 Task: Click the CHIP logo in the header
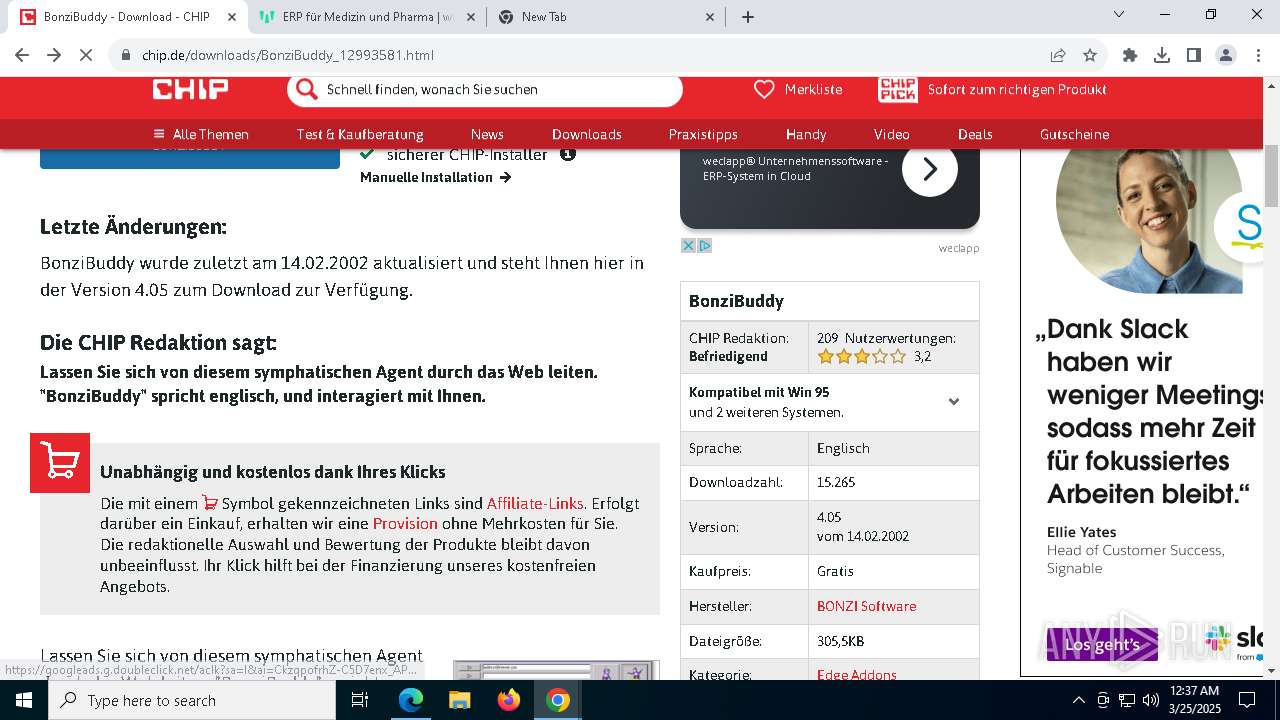[190, 89]
